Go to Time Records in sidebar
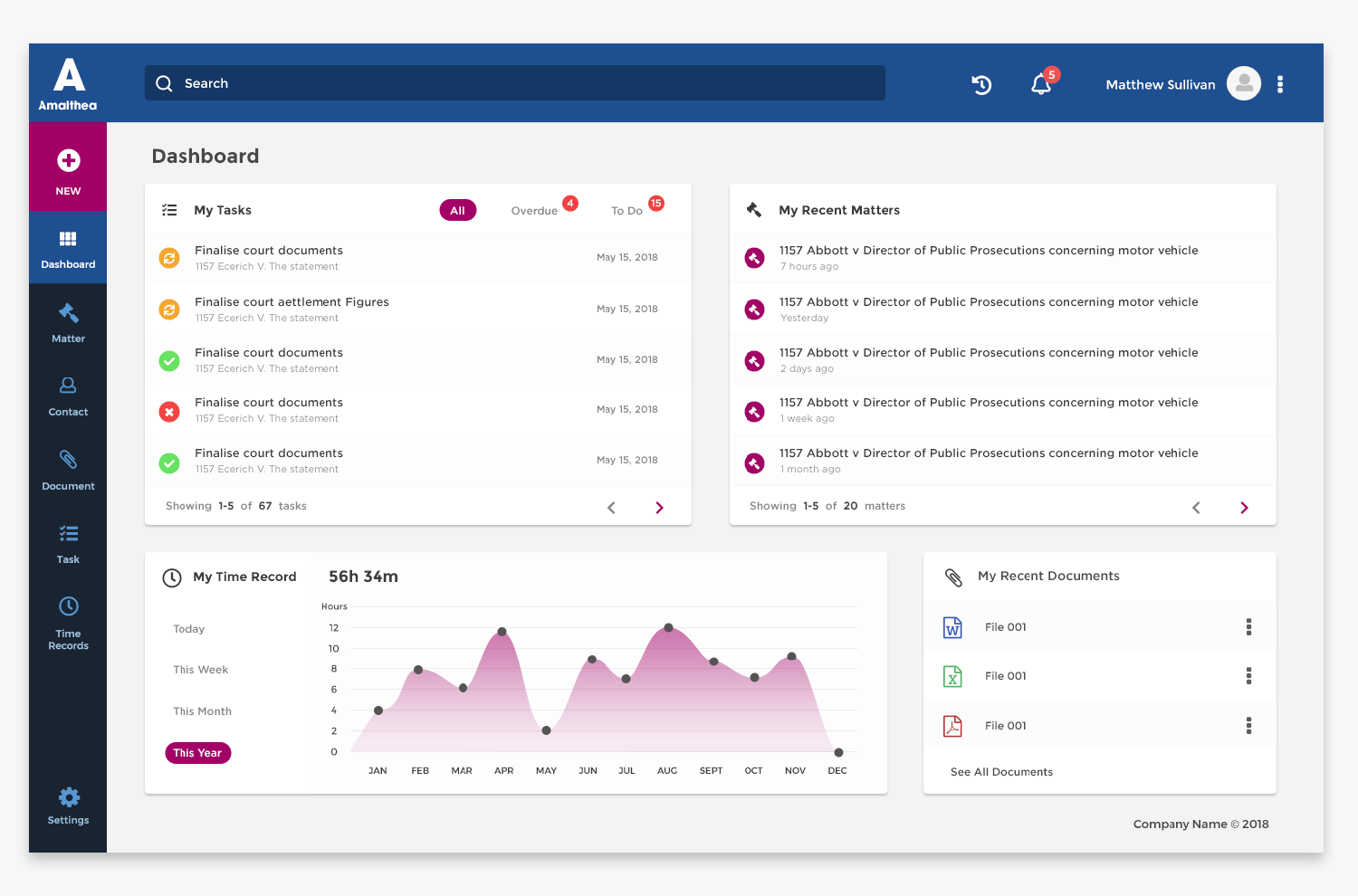Image resolution: width=1358 pixels, height=896 pixels. 68,623
